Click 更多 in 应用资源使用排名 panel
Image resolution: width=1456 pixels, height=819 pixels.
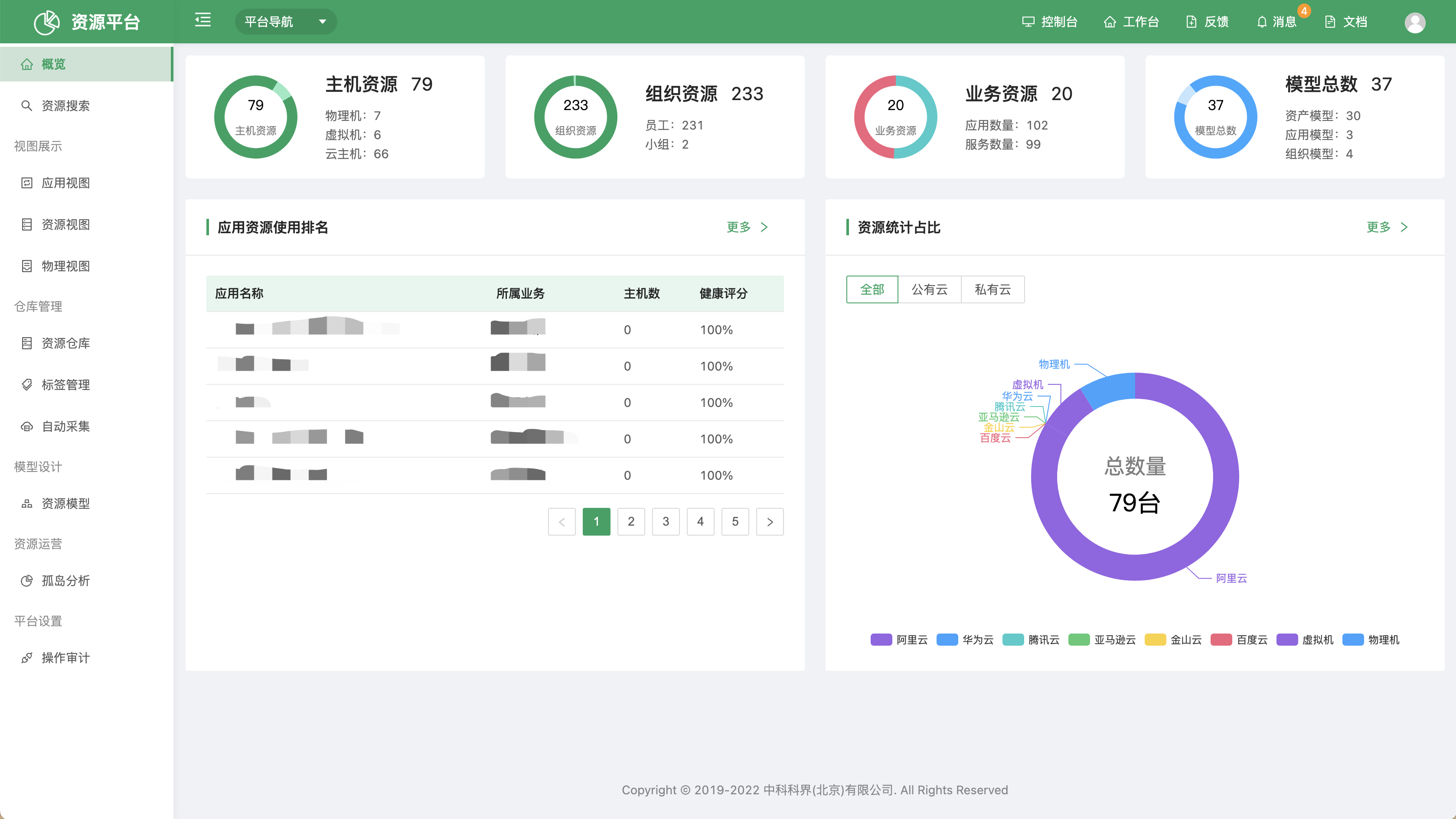pos(738,227)
